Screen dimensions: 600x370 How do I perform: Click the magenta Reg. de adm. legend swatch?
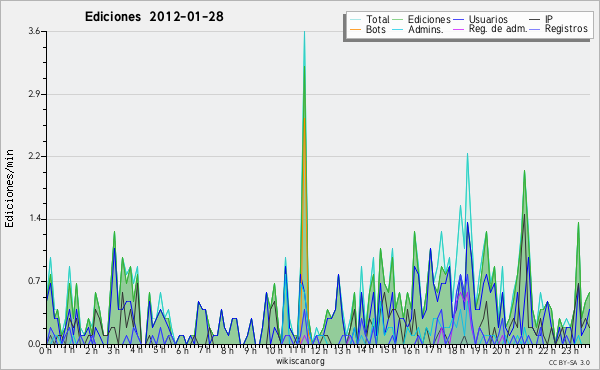tap(458, 29)
